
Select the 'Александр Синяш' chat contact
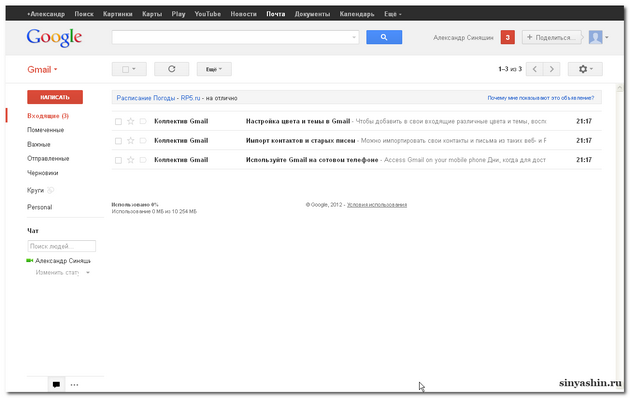(63, 261)
